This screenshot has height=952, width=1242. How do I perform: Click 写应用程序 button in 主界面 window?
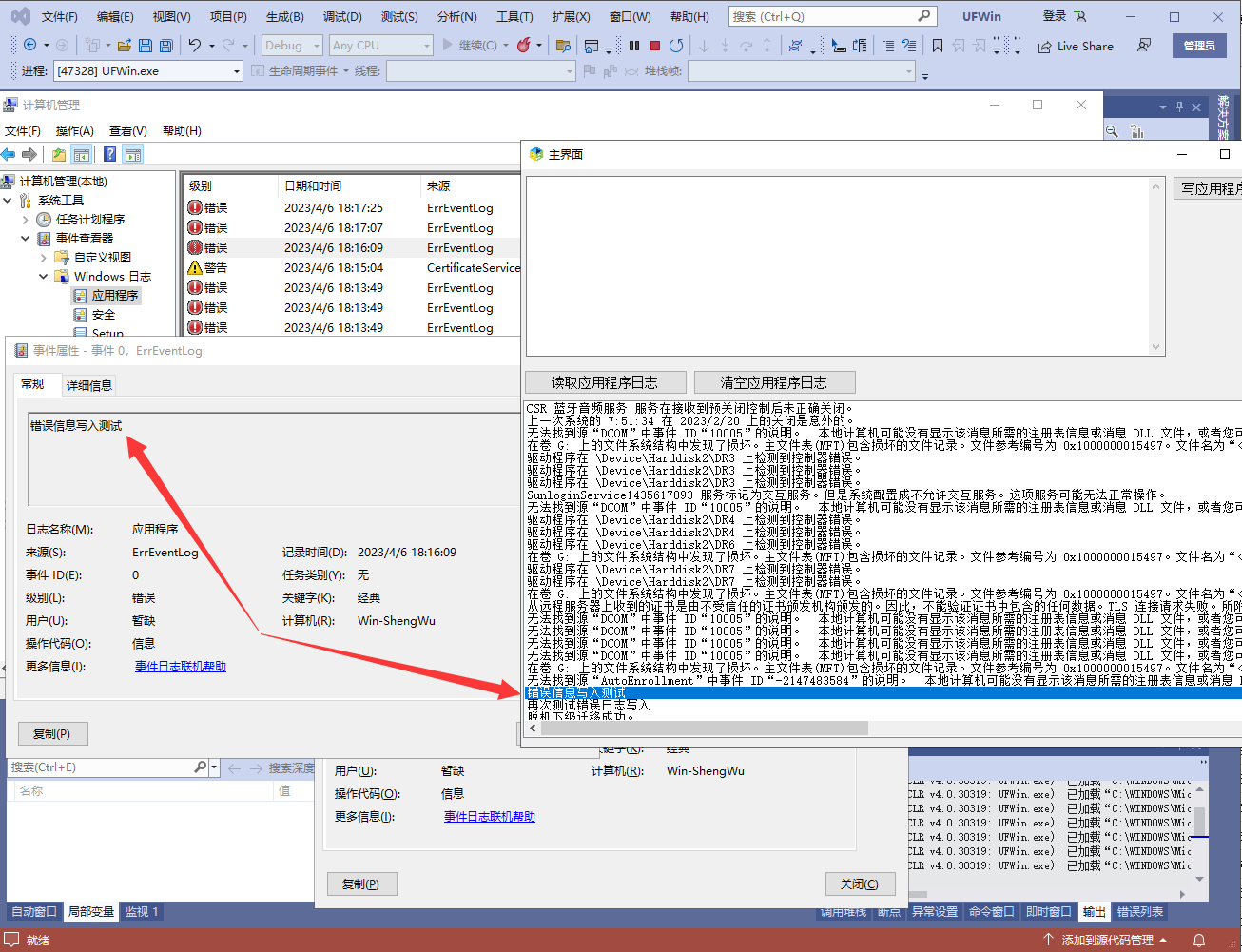[1208, 188]
